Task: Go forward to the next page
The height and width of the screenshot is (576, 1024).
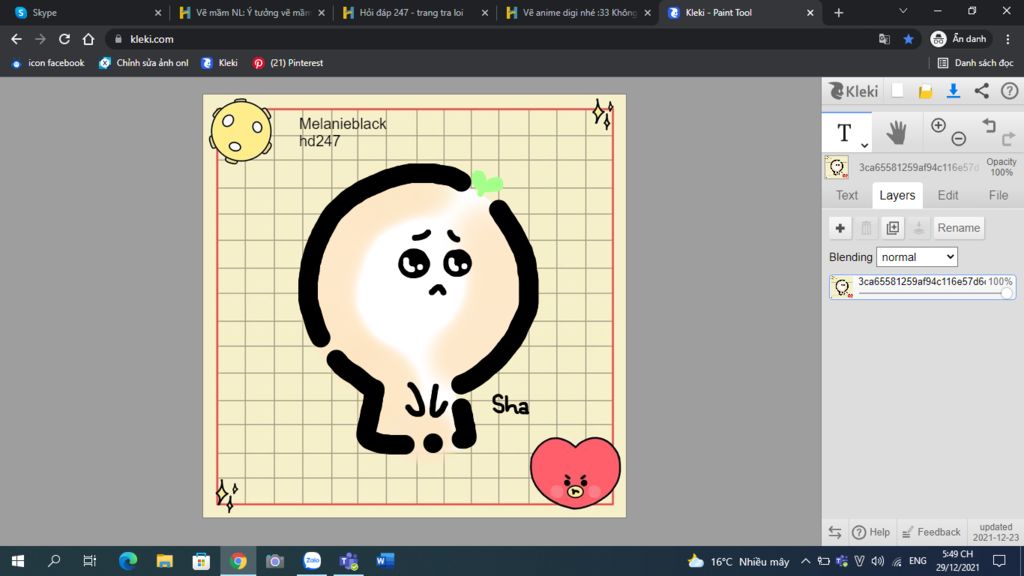Action: pos(40,39)
